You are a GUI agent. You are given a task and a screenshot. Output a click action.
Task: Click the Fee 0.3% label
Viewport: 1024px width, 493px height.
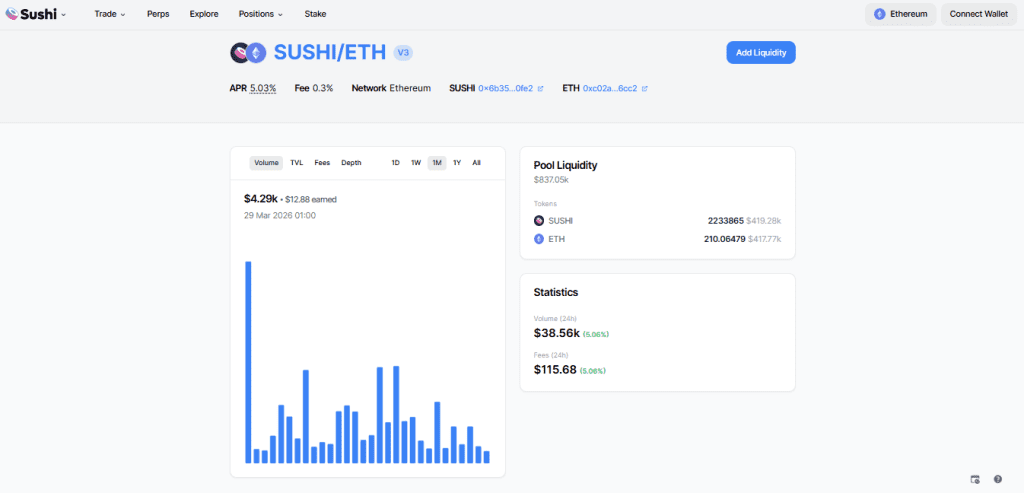(313, 88)
